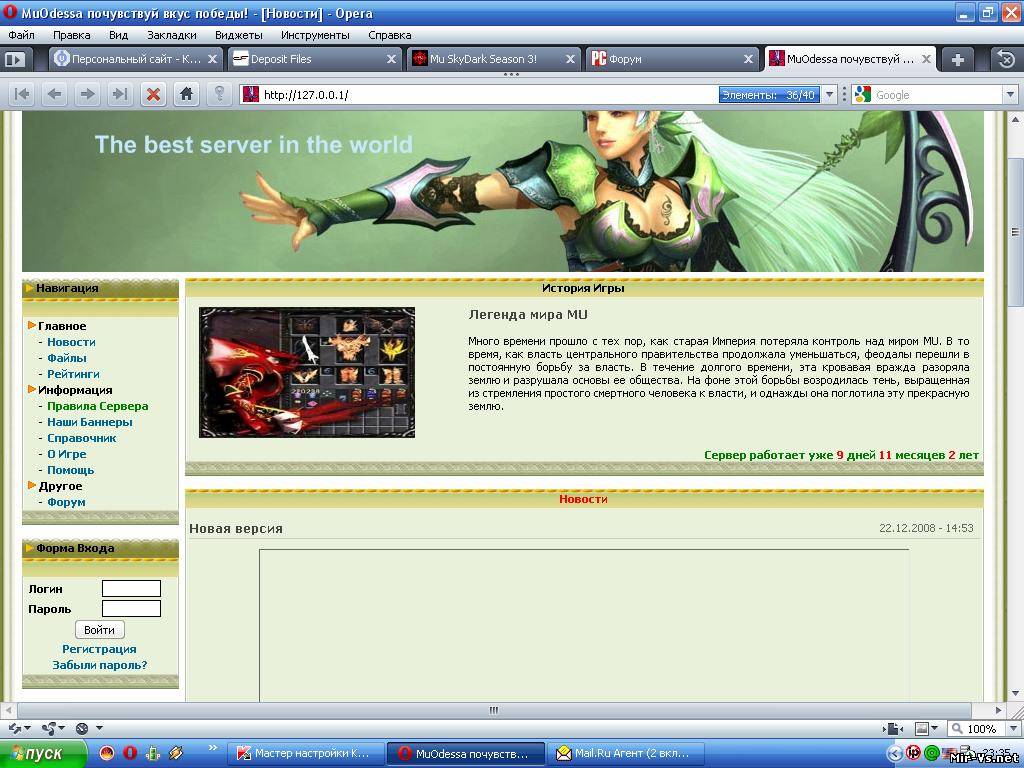Open the Opera Unite status icon
This screenshot has height=768, width=1024.
[x=48, y=728]
